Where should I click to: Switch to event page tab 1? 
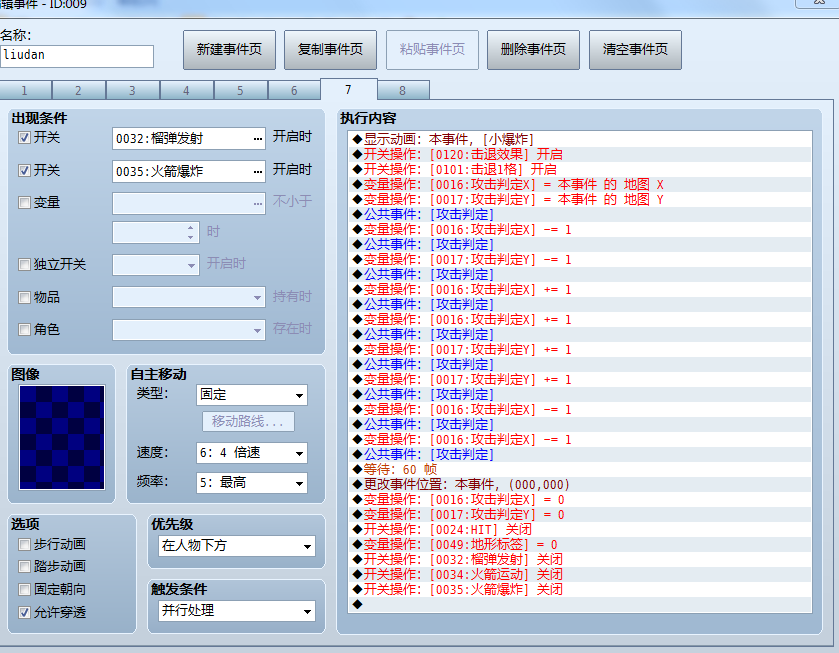click(x=25, y=90)
